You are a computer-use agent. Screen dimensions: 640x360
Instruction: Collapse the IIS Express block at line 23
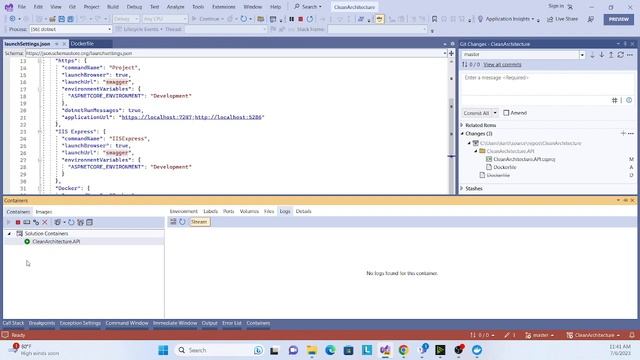pos(40,131)
